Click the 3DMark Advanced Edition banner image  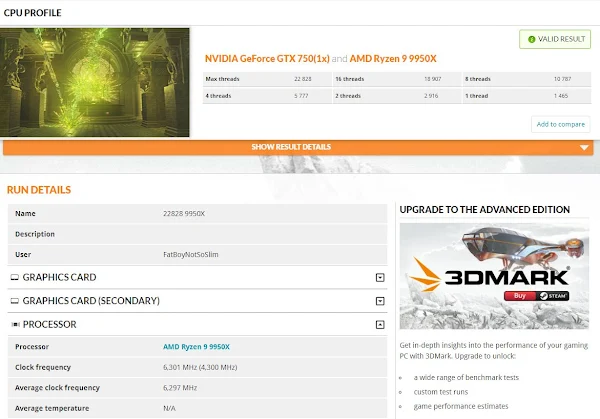coord(494,276)
